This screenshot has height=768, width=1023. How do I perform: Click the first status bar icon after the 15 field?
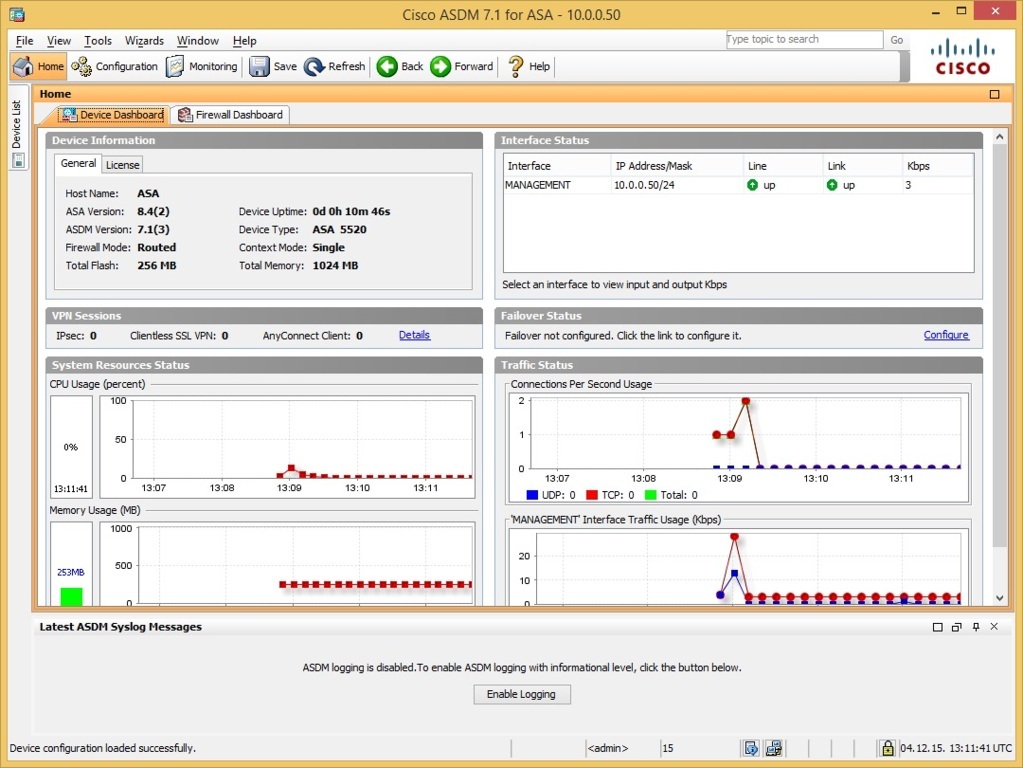751,748
